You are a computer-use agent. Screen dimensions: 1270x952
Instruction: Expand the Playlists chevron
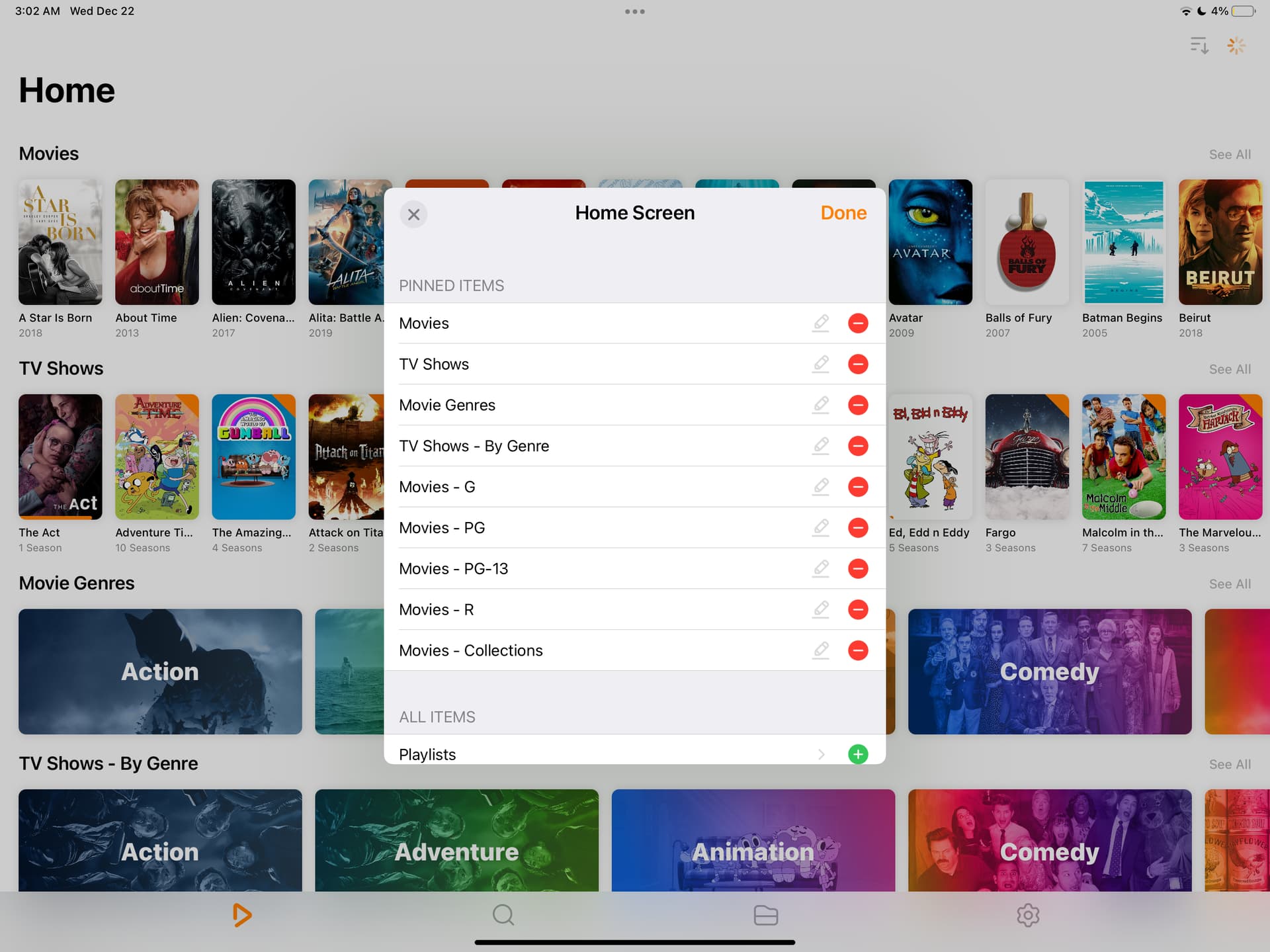click(821, 754)
